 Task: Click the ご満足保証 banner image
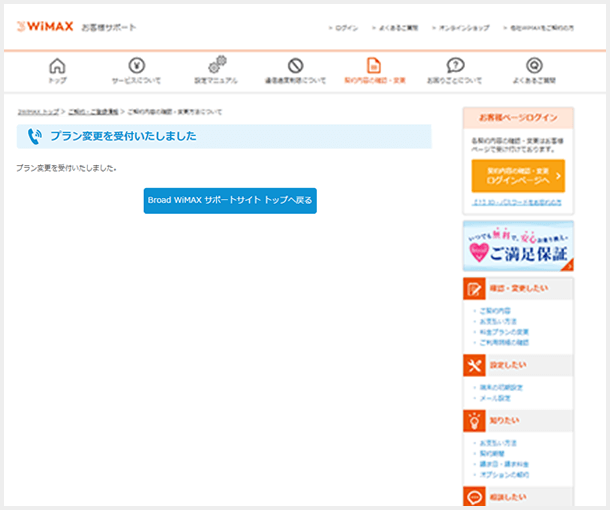pos(518,246)
